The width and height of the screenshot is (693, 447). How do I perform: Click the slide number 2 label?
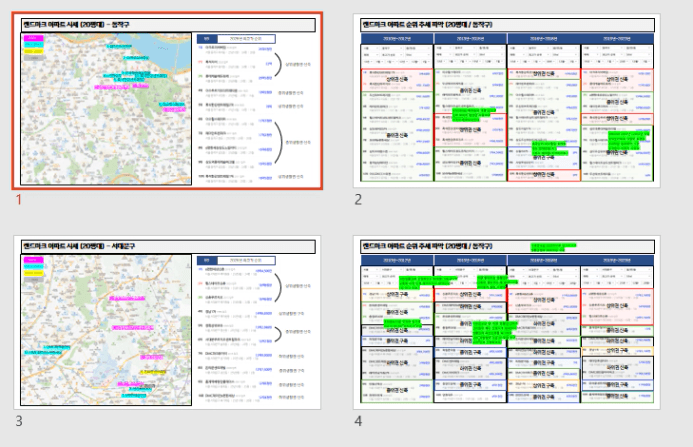point(358,199)
